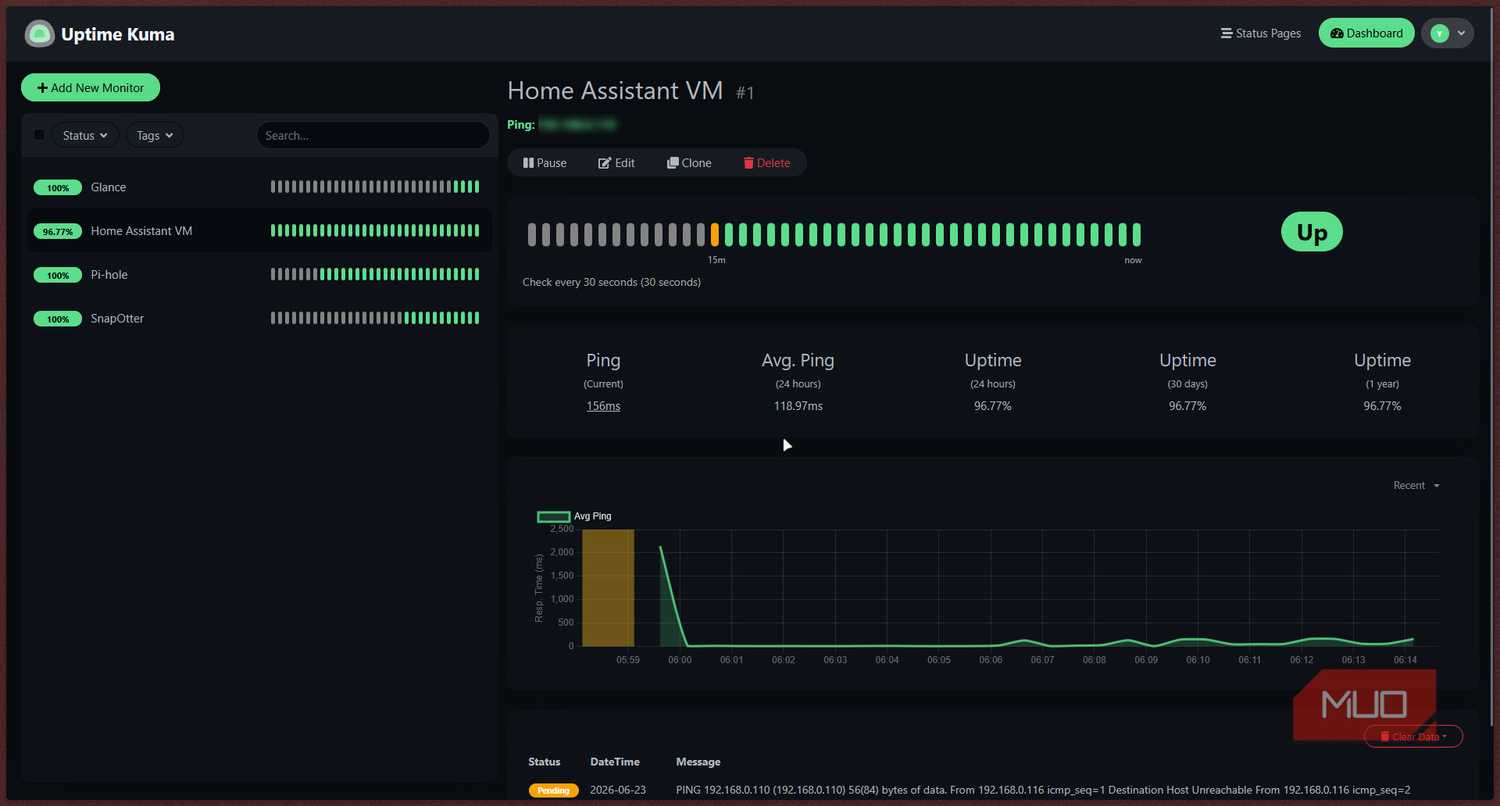Click the Pi-hole heartbeat bar in the list
The width and height of the screenshot is (1500, 806).
(x=375, y=275)
